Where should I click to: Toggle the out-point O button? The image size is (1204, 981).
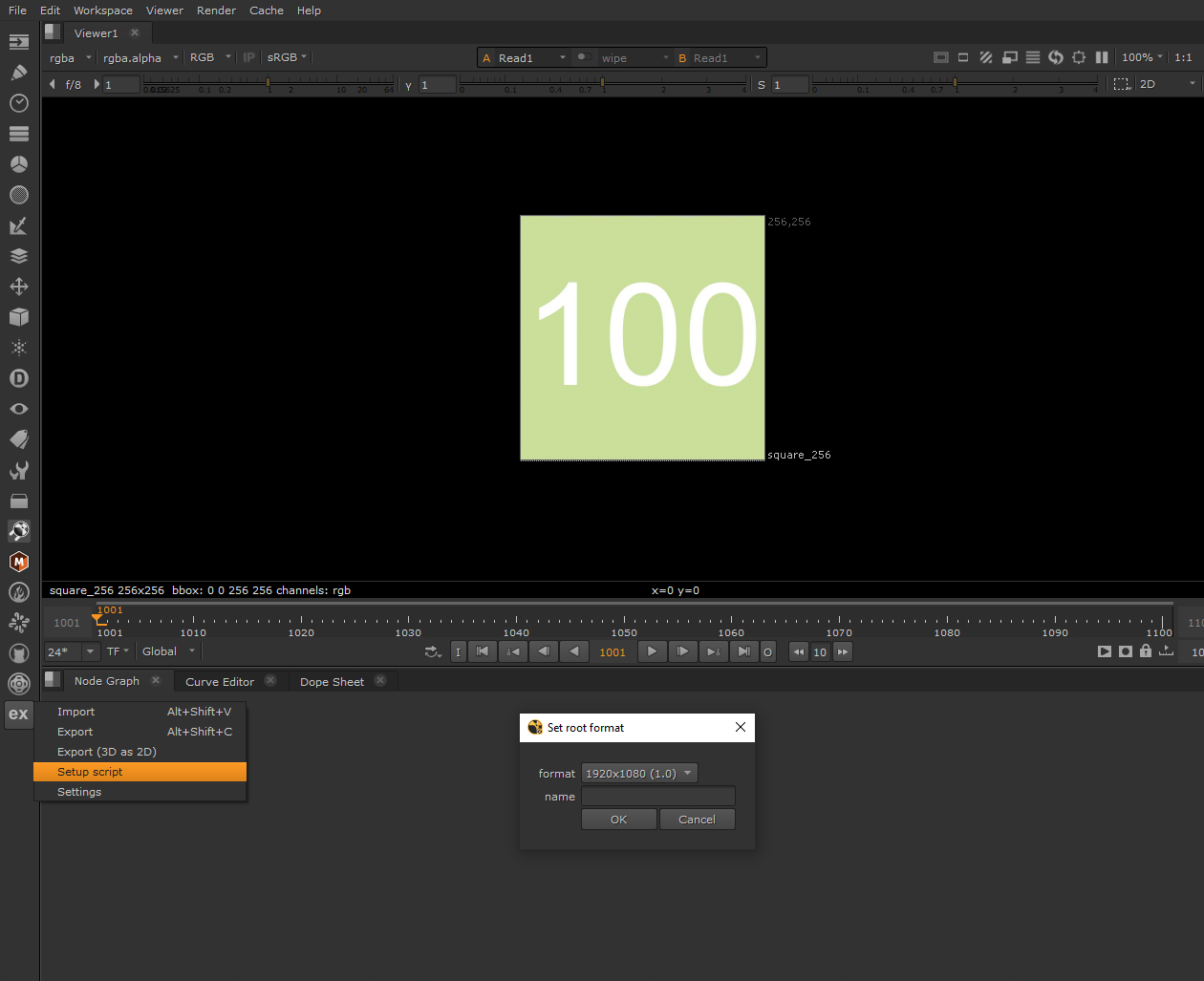click(767, 652)
